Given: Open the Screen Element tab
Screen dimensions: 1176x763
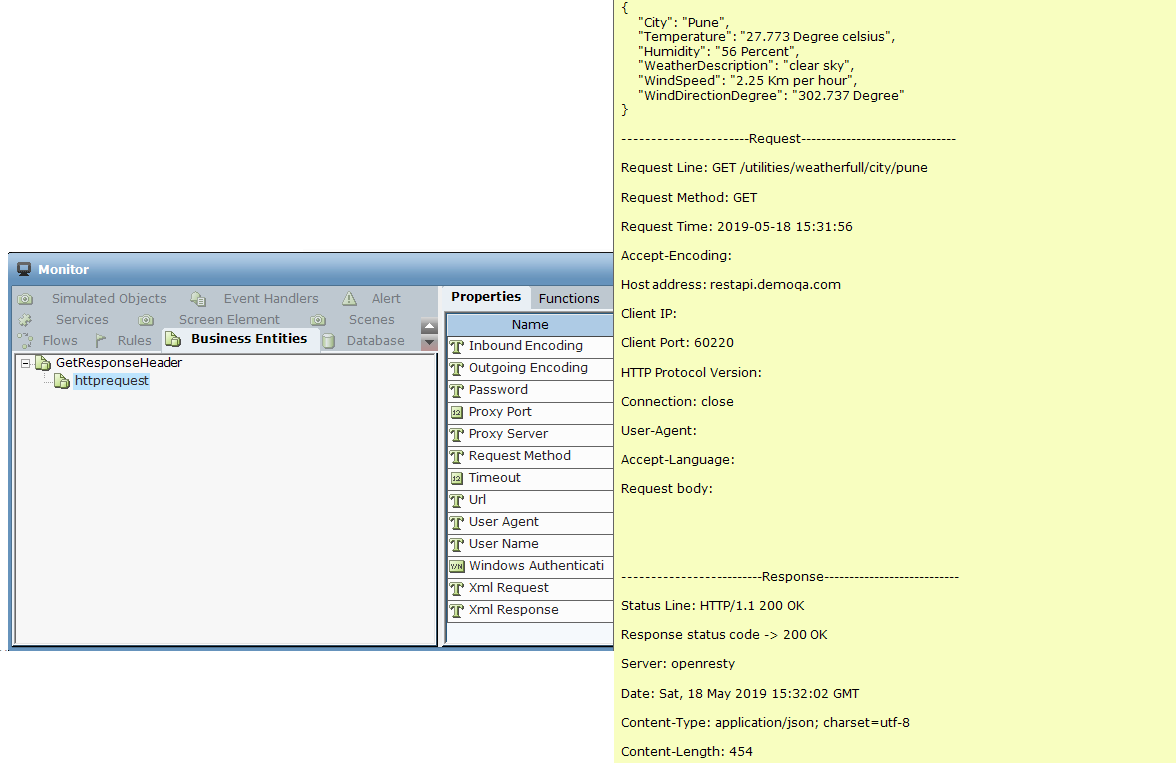Looking at the screenshot, I should point(229,320).
